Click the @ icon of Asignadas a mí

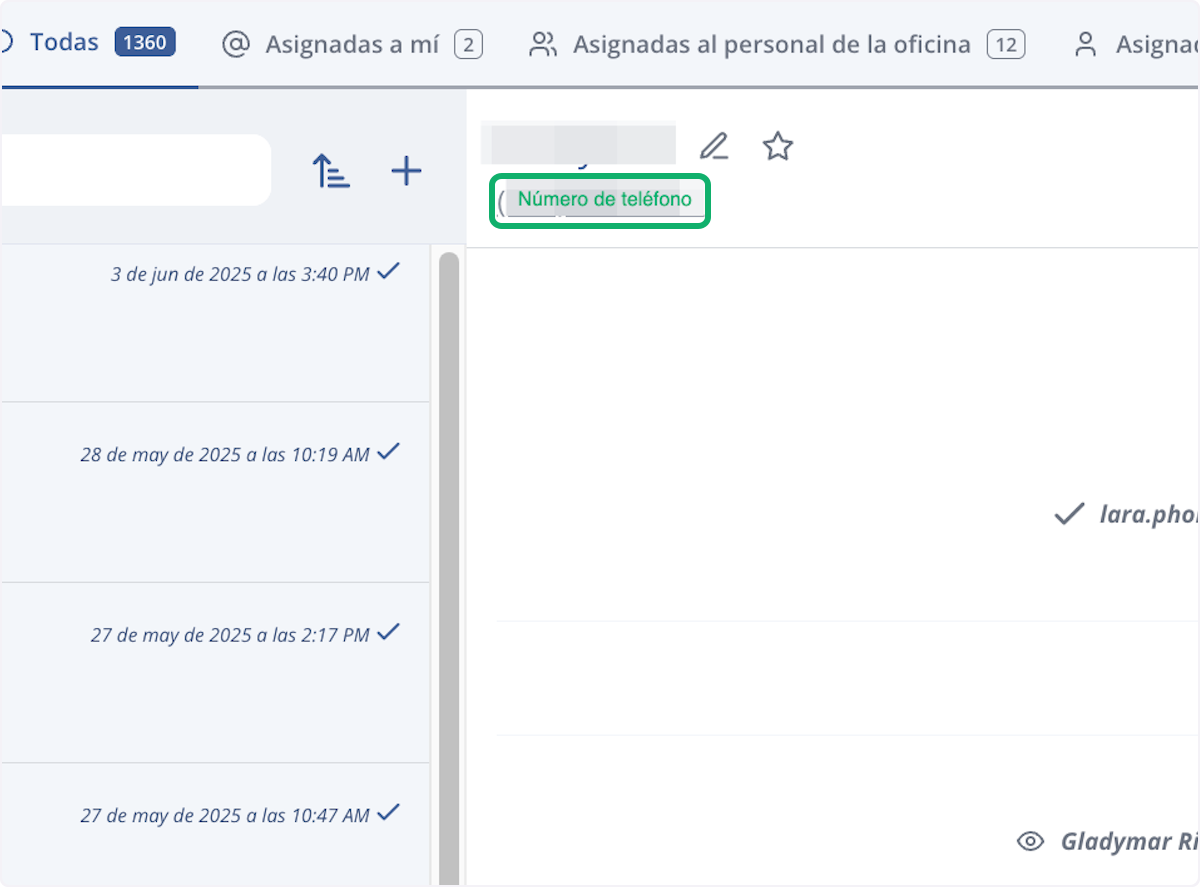pos(236,45)
